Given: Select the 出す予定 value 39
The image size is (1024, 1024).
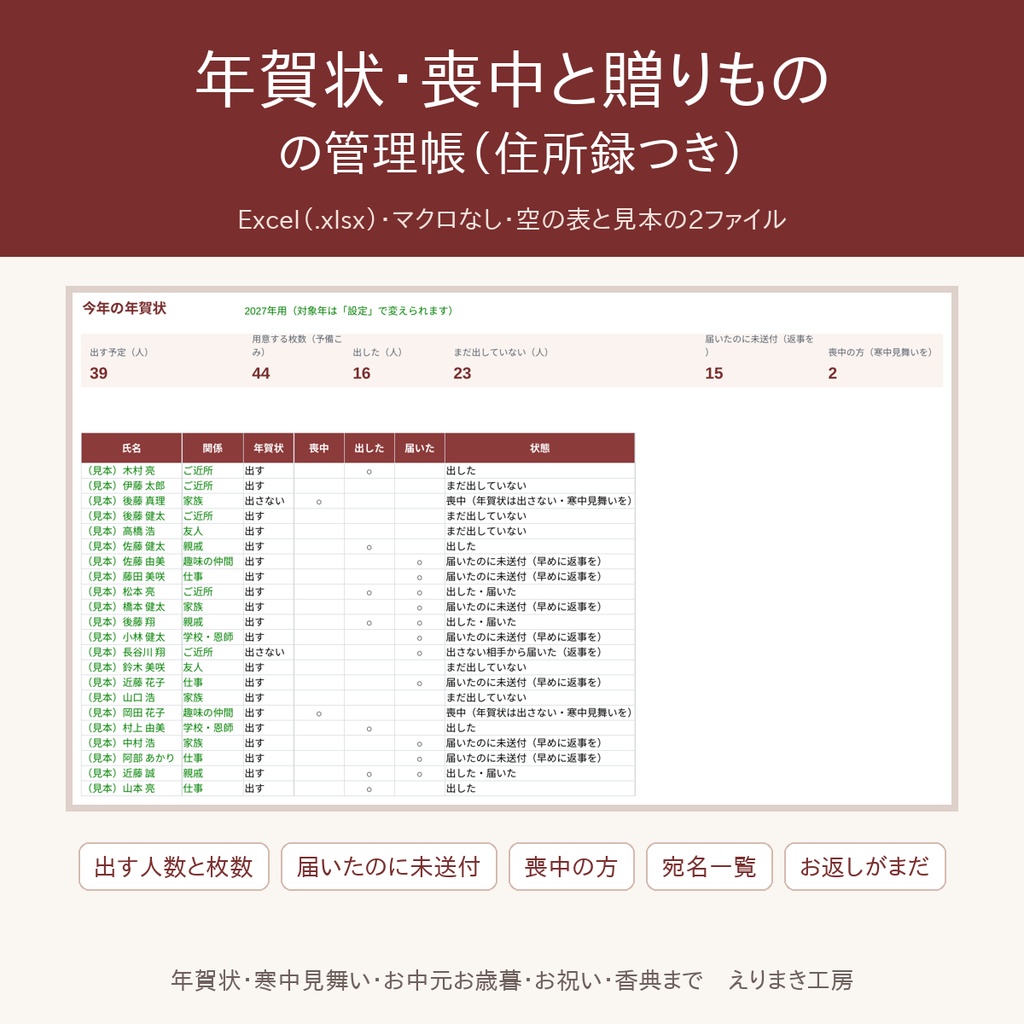Looking at the screenshot, I should [x=99, y=374].
